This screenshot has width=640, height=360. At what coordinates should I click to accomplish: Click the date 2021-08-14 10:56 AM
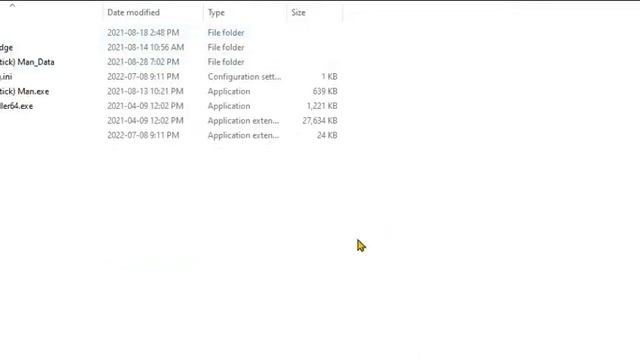146,47
